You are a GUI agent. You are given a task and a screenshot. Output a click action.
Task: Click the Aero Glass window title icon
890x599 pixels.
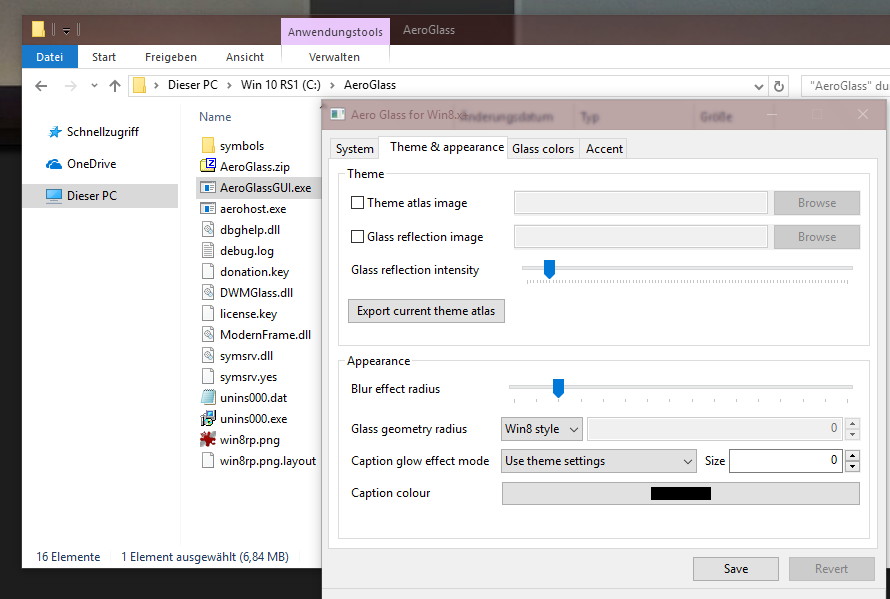[338, 114]
